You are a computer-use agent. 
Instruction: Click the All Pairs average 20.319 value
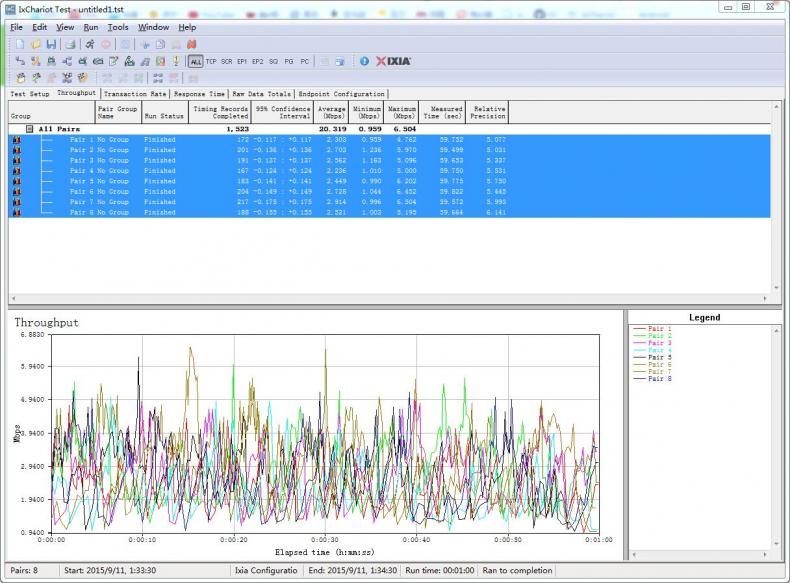pyautogui.click(x=333, y=129)
